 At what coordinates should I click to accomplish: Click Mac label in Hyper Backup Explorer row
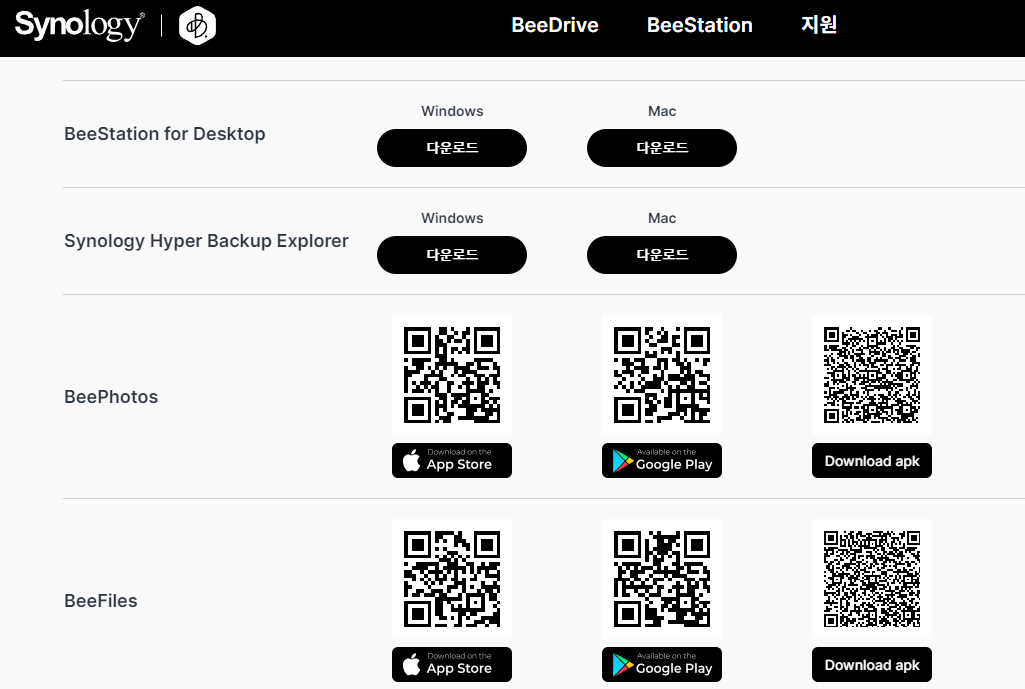662,218
